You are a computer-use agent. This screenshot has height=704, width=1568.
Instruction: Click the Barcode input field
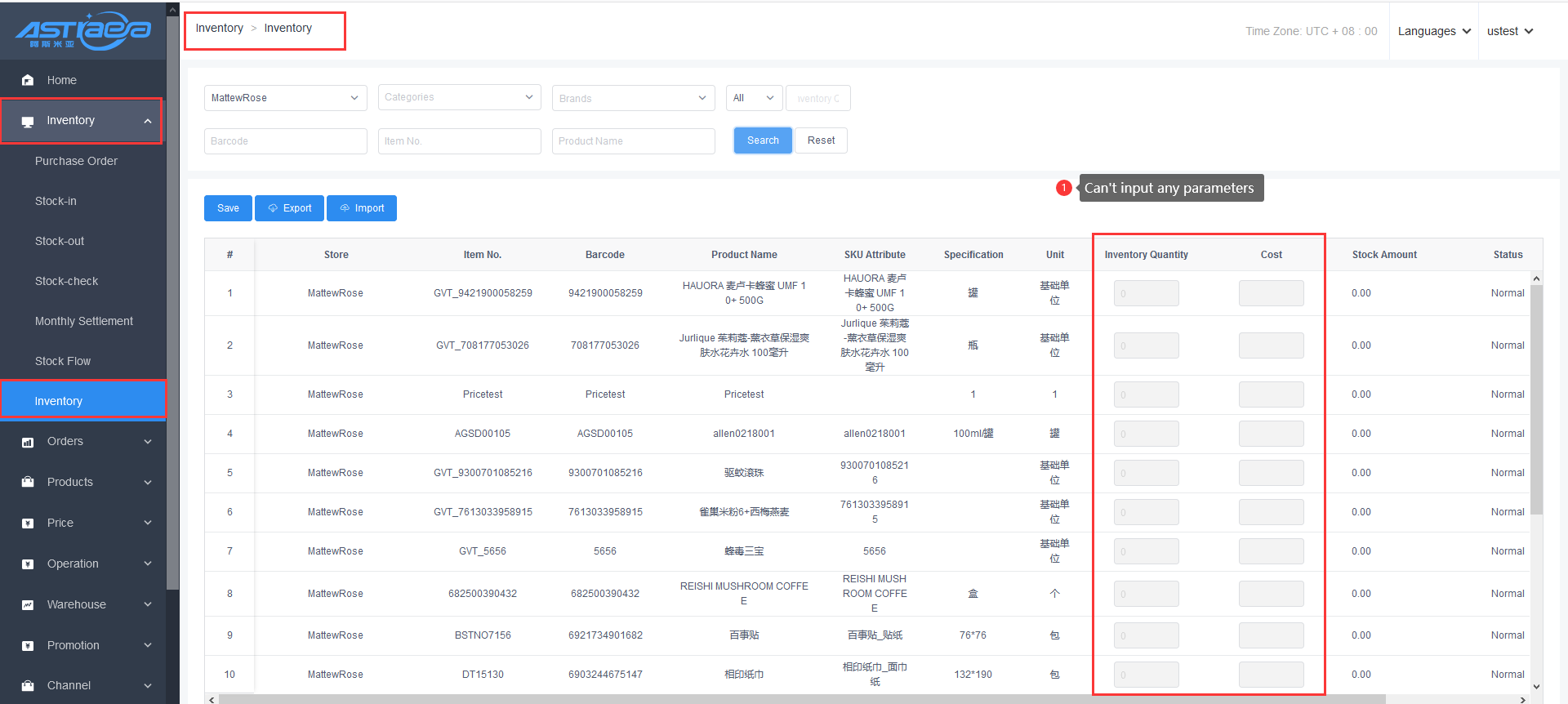(285, 141)
